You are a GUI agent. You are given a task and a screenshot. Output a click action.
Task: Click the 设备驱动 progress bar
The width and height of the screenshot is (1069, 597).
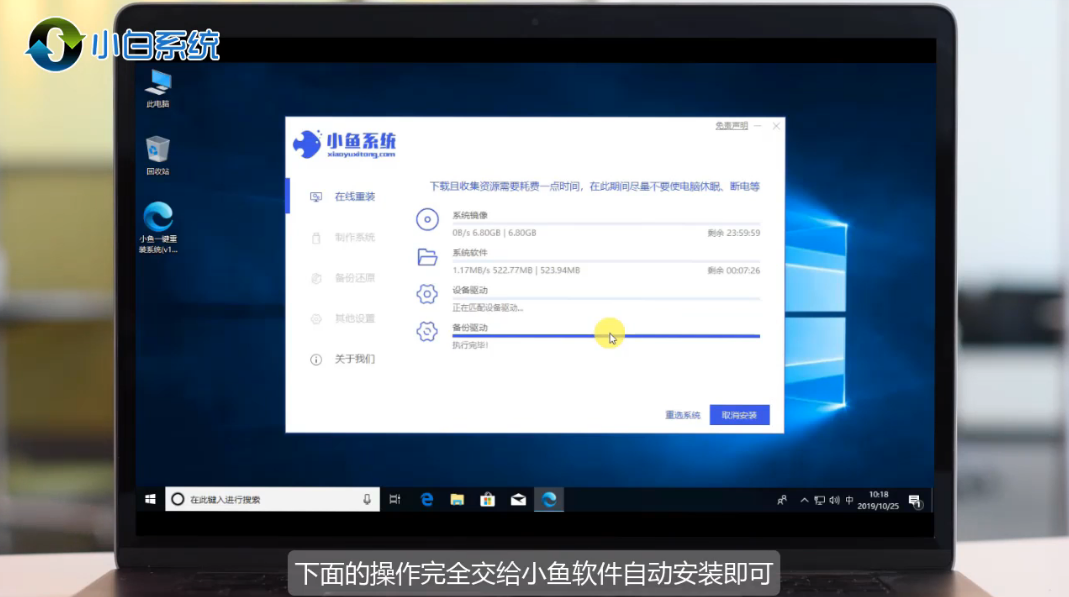pos(606,298)
